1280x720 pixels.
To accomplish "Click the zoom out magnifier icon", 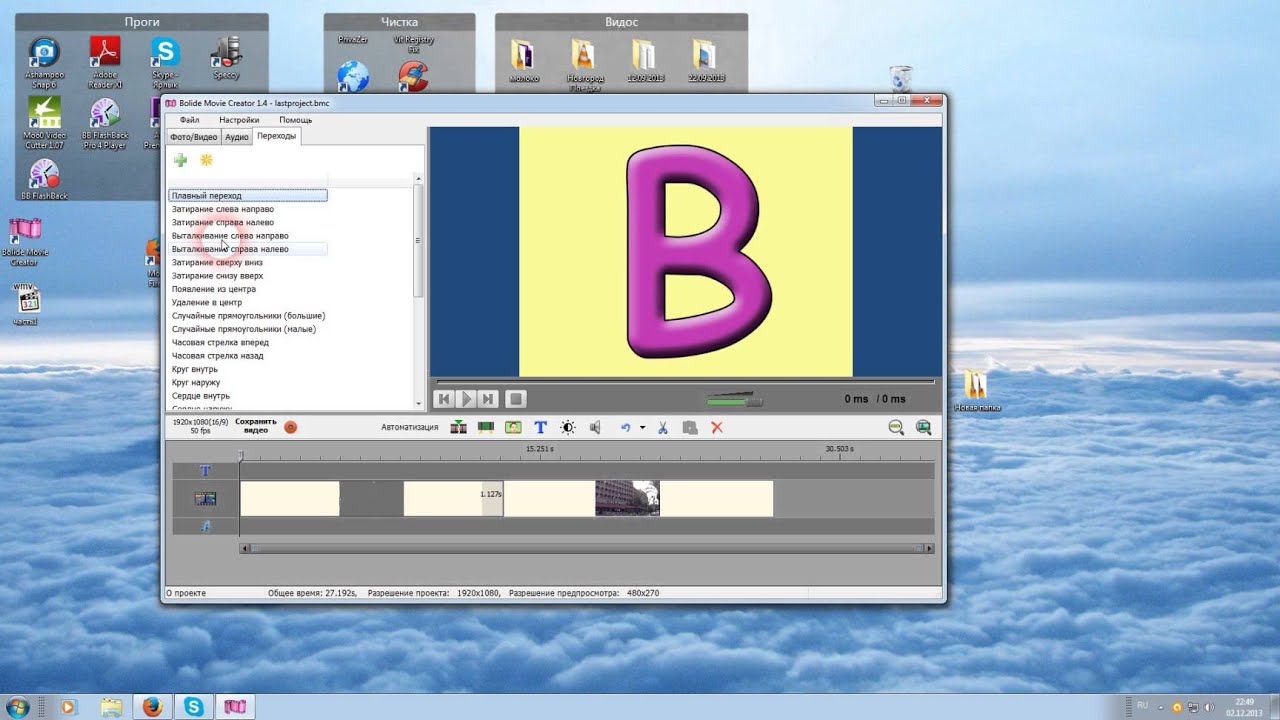I will click(896, 427).
